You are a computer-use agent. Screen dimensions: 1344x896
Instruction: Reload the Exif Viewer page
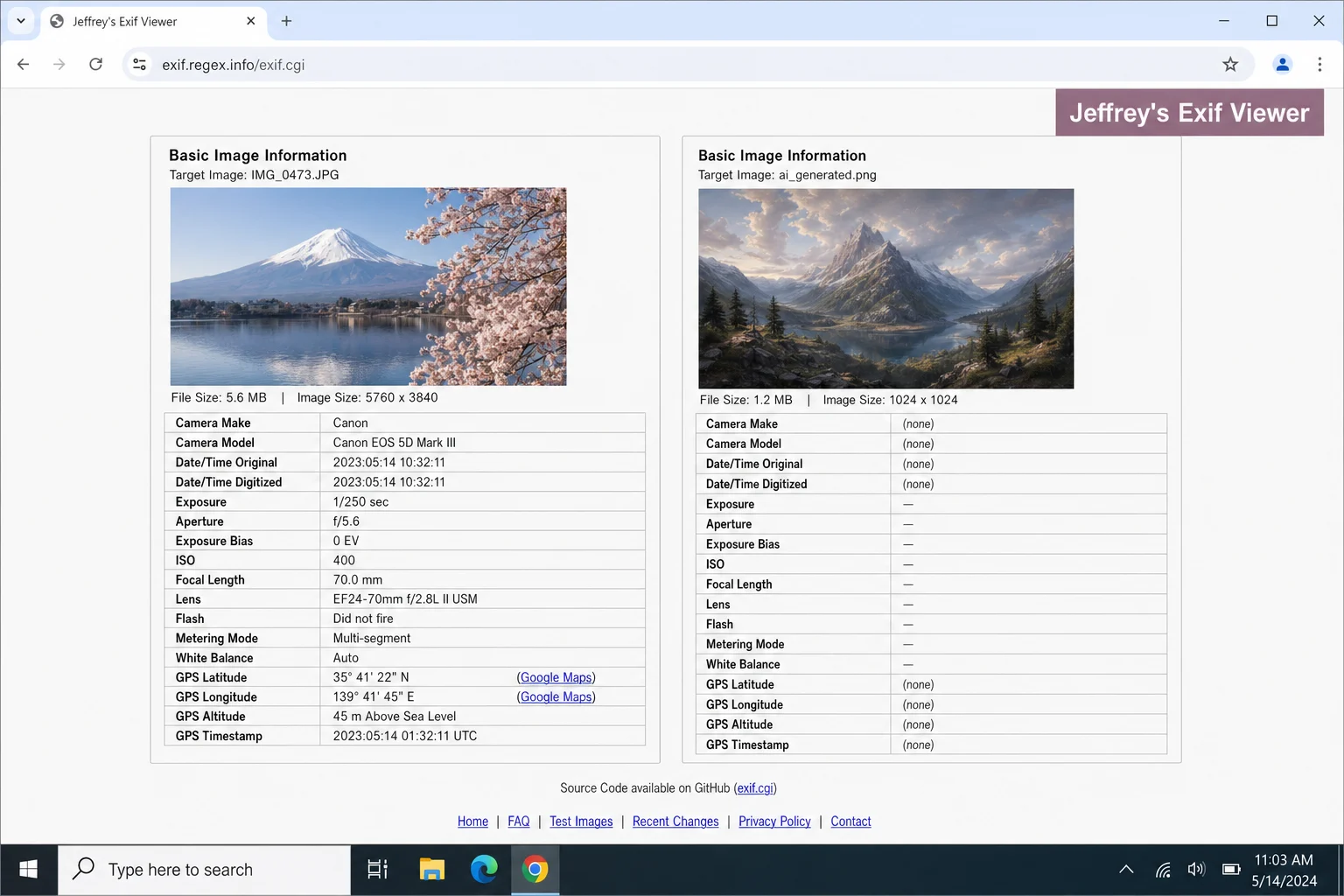point(96,64)
